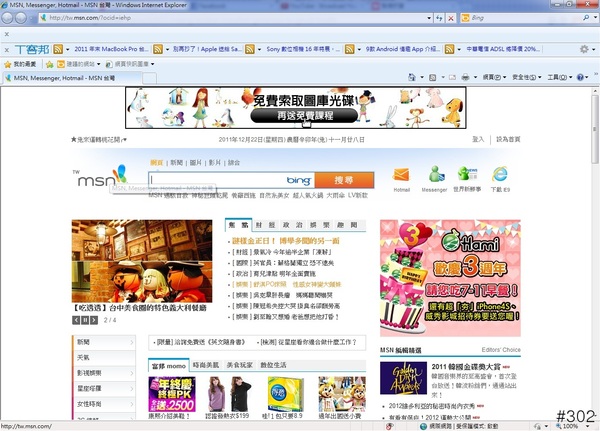The image size is (600, 431).
Task: Click the magnifier icon in the Bing search box
Action: coord(586,18)
